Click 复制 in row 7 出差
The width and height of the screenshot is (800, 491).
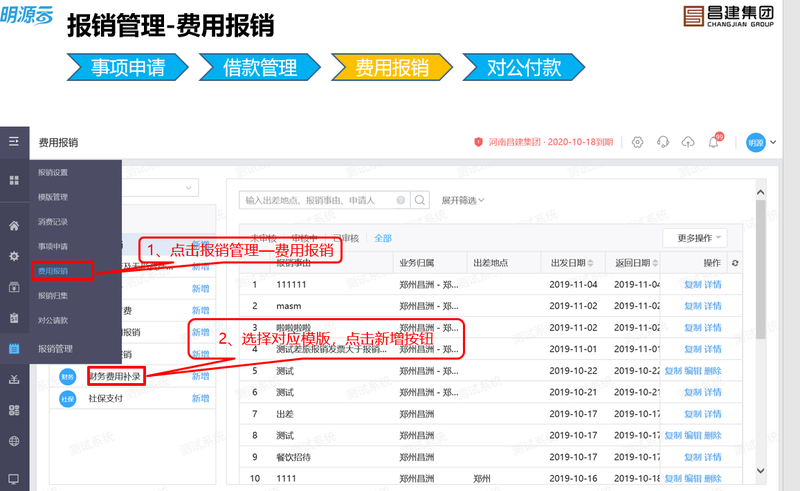pyautogui.click(x=693, y=414)
